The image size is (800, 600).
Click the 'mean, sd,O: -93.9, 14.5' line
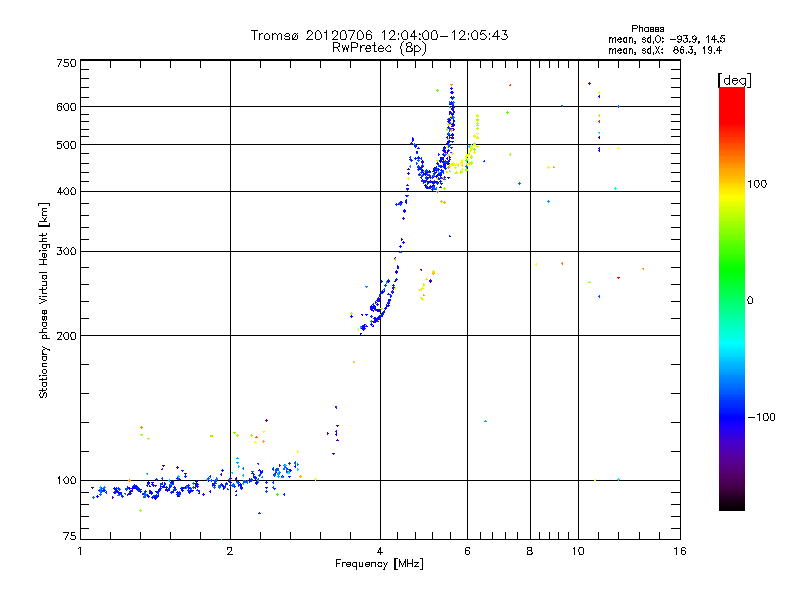coord(666,39)
